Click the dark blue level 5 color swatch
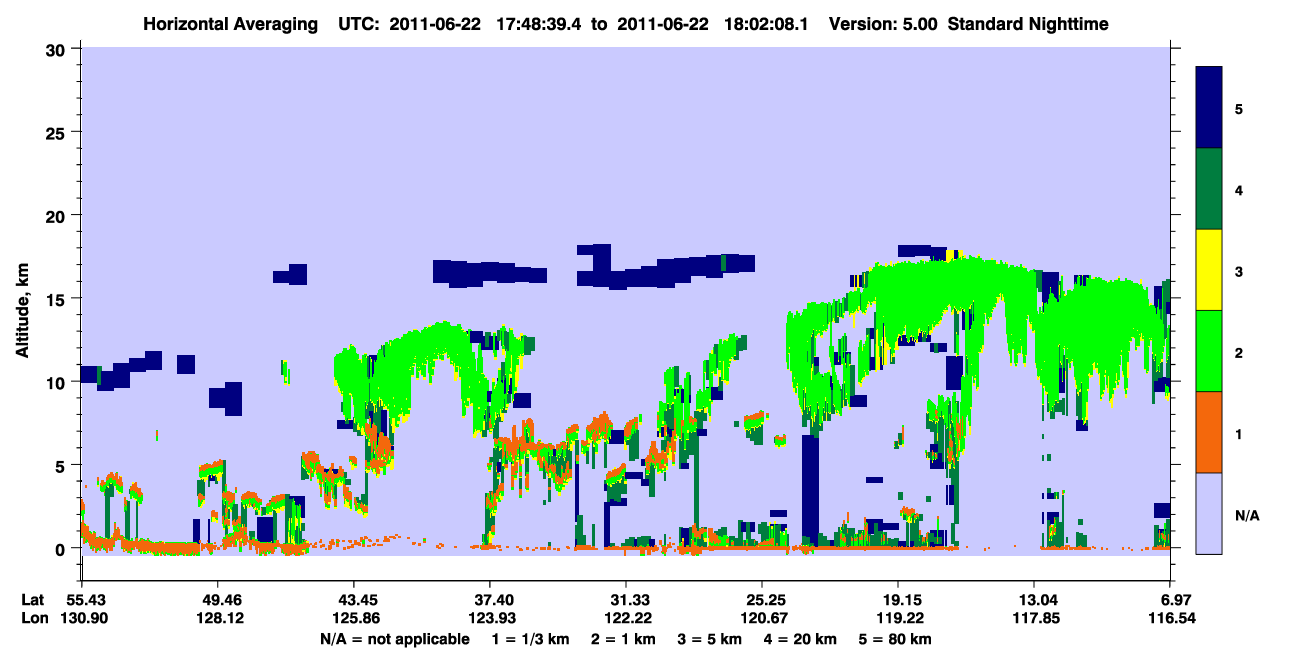 click(x=1209, y=108)
